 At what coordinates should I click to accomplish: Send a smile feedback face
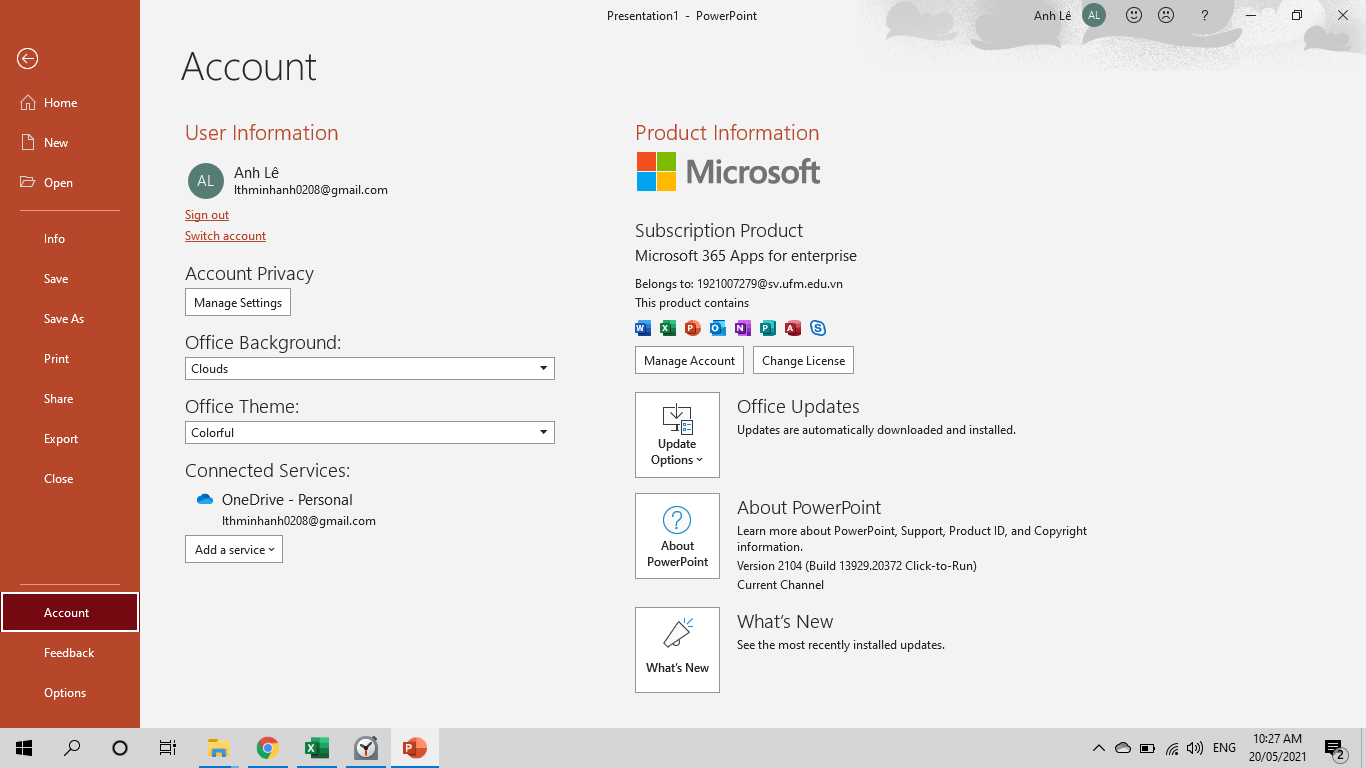pyautogui.click(x=1133, y=15)
